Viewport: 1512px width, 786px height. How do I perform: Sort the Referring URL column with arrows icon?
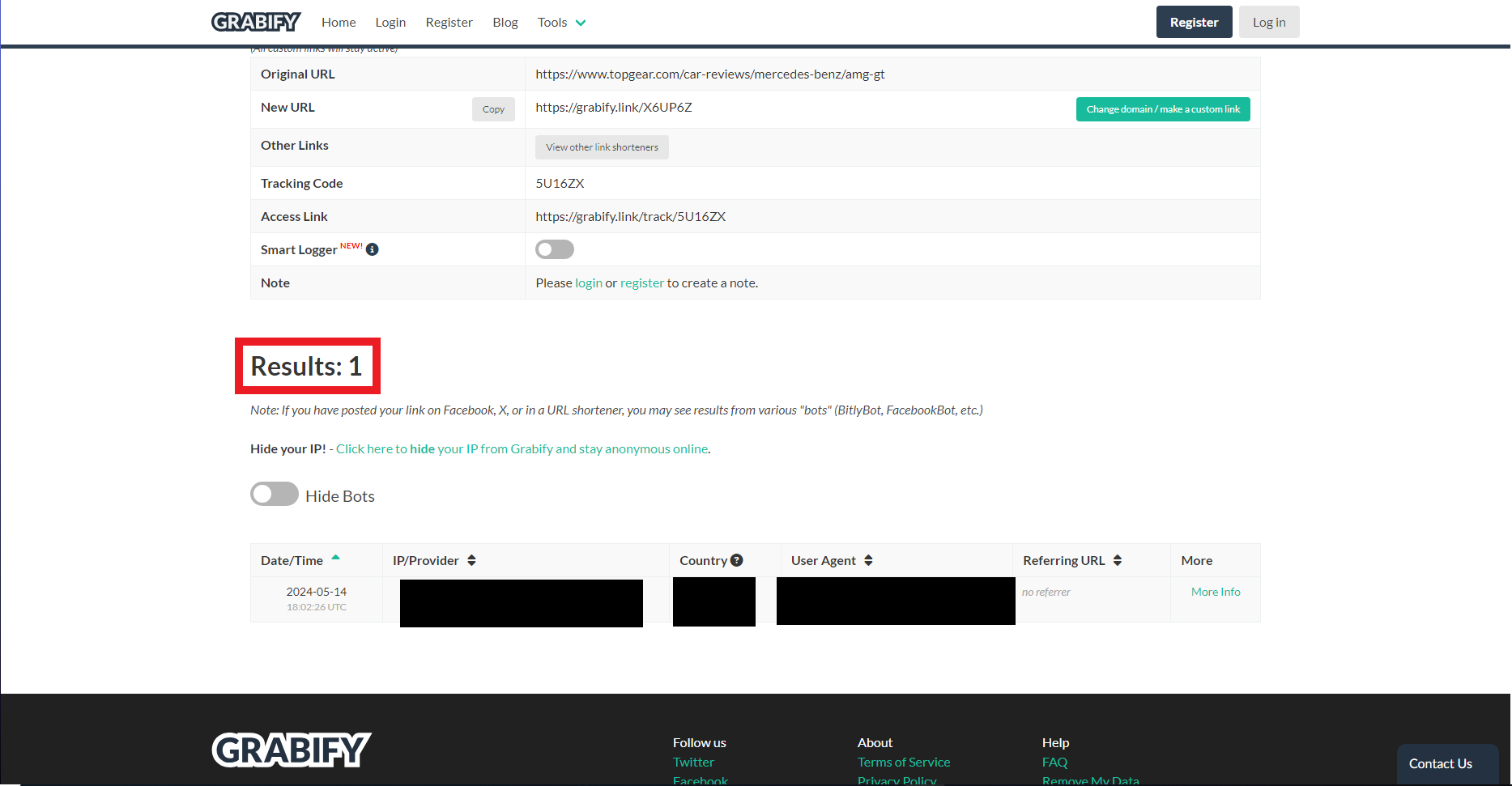click(1118, 560)
